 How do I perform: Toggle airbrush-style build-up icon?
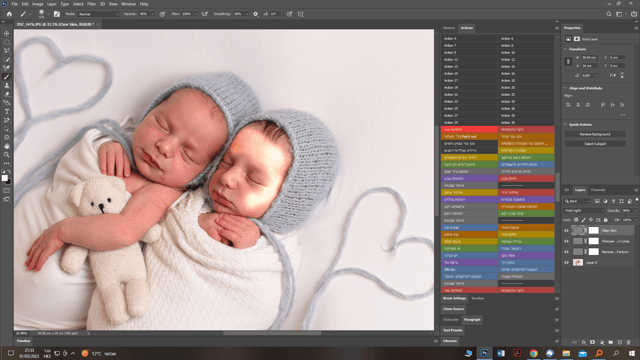pos(205,14)
